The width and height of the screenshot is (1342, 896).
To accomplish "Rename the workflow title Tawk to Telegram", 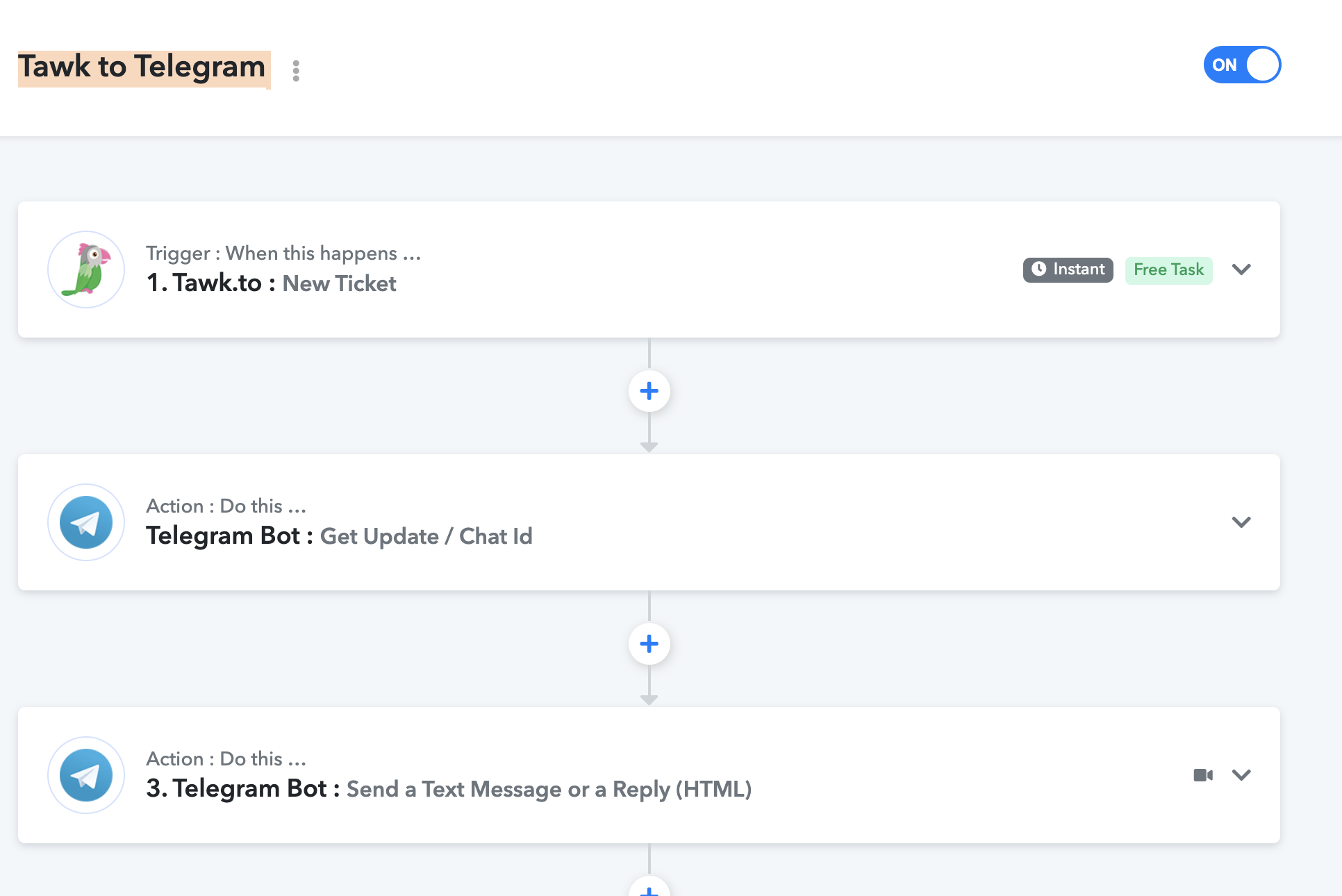I will click(x=142, y=67).
